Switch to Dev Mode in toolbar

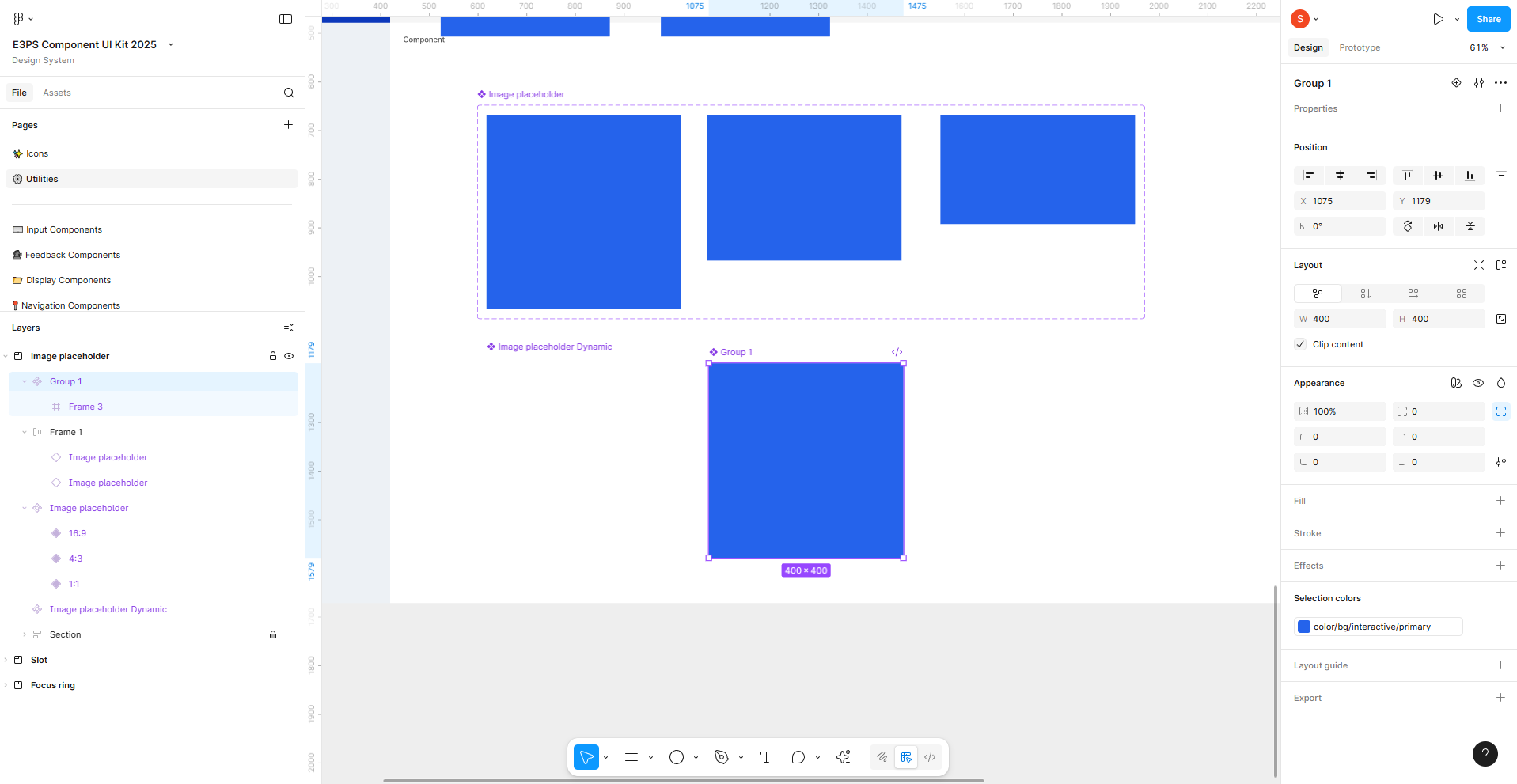coord(930,757)
